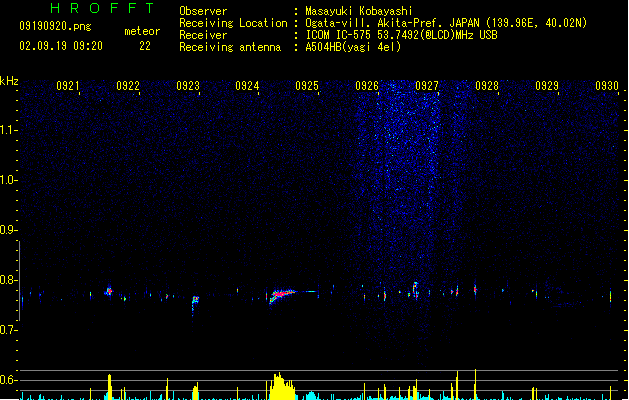This screenshot has height=400, width=629.
Task: Click observer name Masayuki Kobayashi
Action: [x=359, y=11]
